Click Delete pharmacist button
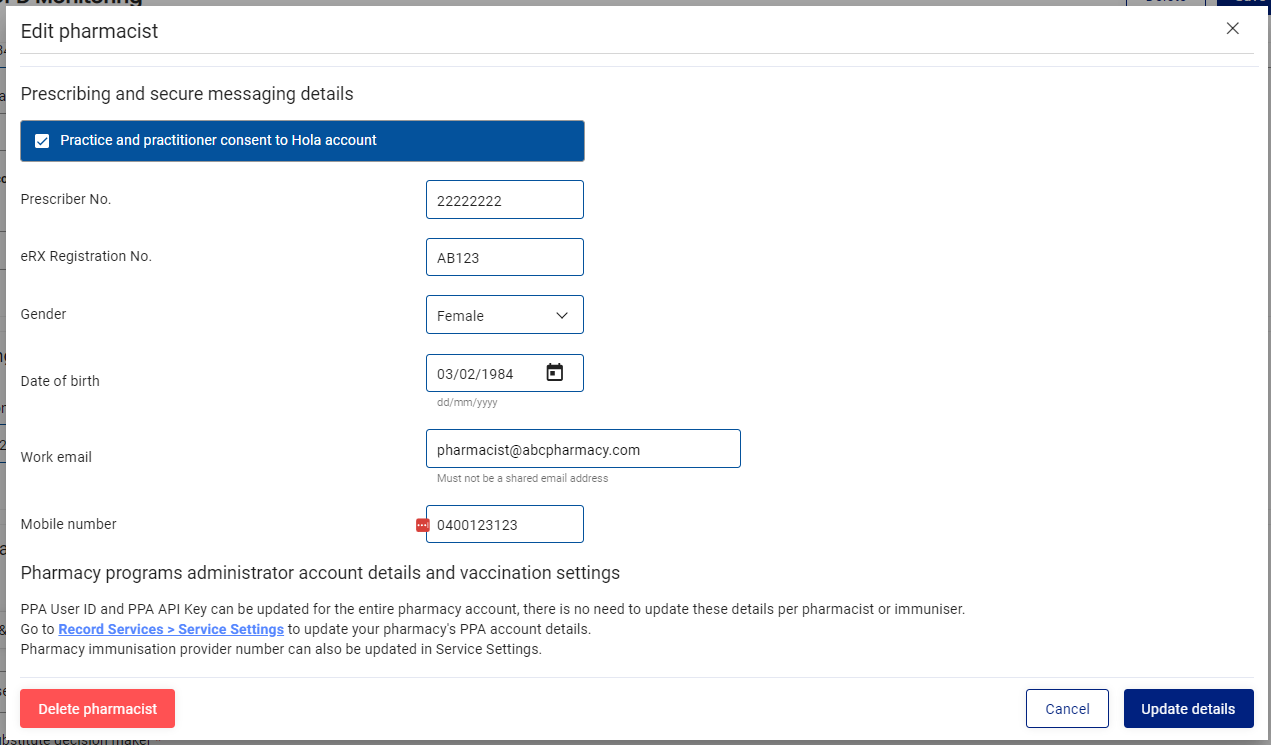The height and width of the screenshot is (745, 1271). click(98, 709)
